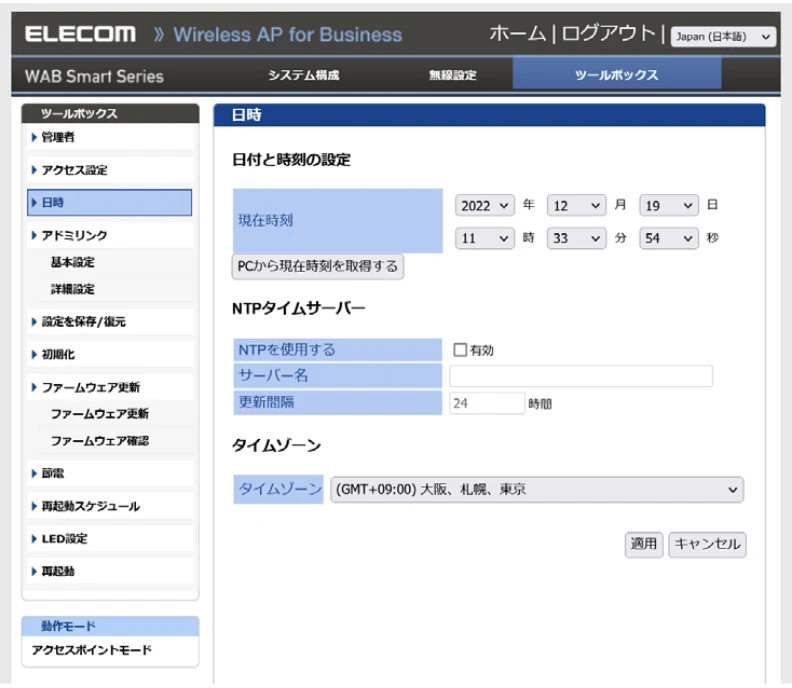Select the ツールボックス tab
This screenshot has width=792, height=688.
coord(617,75)
